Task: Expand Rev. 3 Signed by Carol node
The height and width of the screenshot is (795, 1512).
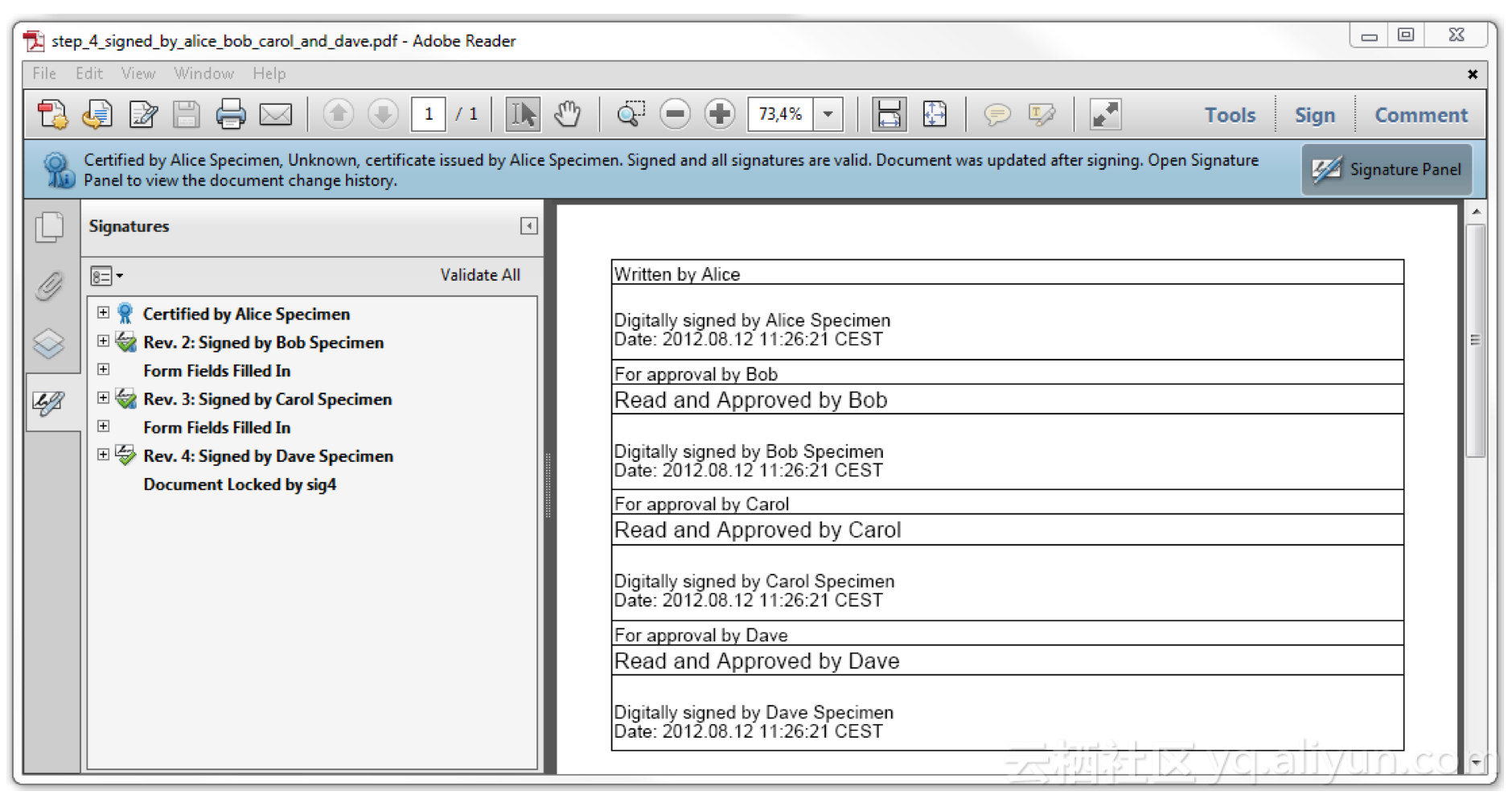Action: [103, 398]
